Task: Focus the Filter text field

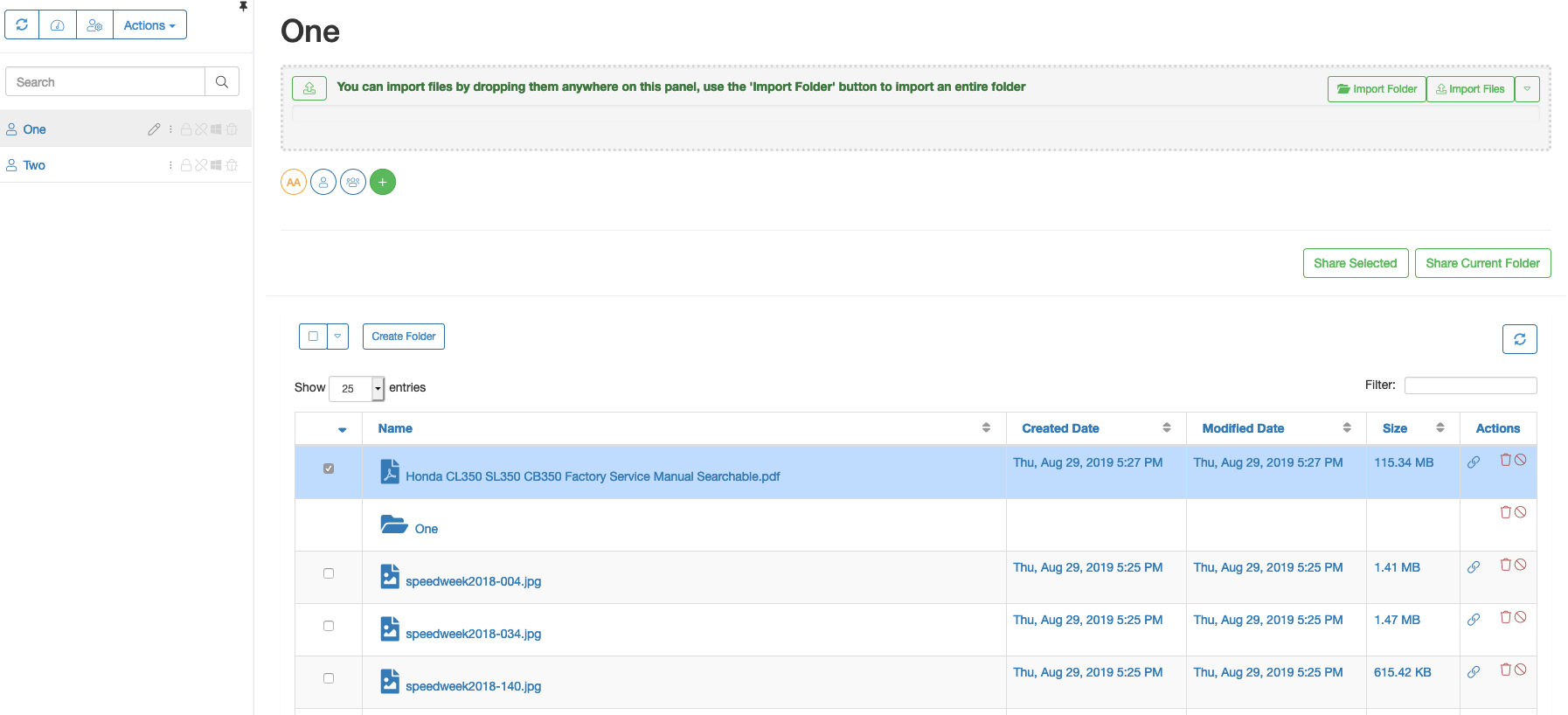Action: (x=1471, y=385)
